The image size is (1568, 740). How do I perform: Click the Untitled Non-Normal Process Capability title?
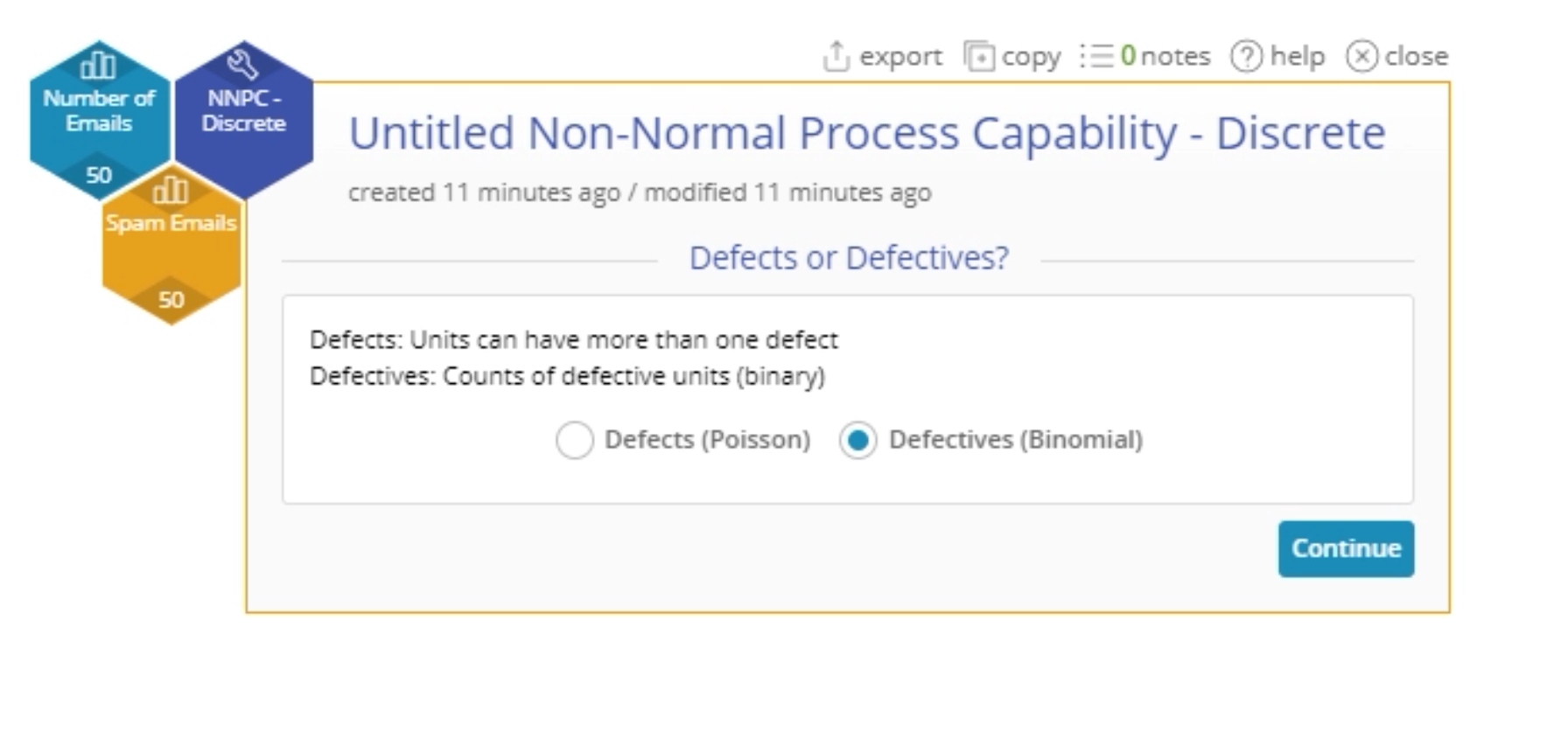(866, 134)
